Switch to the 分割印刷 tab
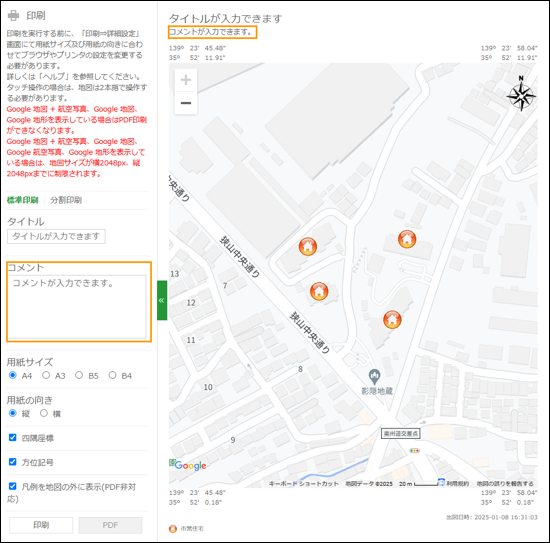550x543 pixels. (x=66, y=200)
